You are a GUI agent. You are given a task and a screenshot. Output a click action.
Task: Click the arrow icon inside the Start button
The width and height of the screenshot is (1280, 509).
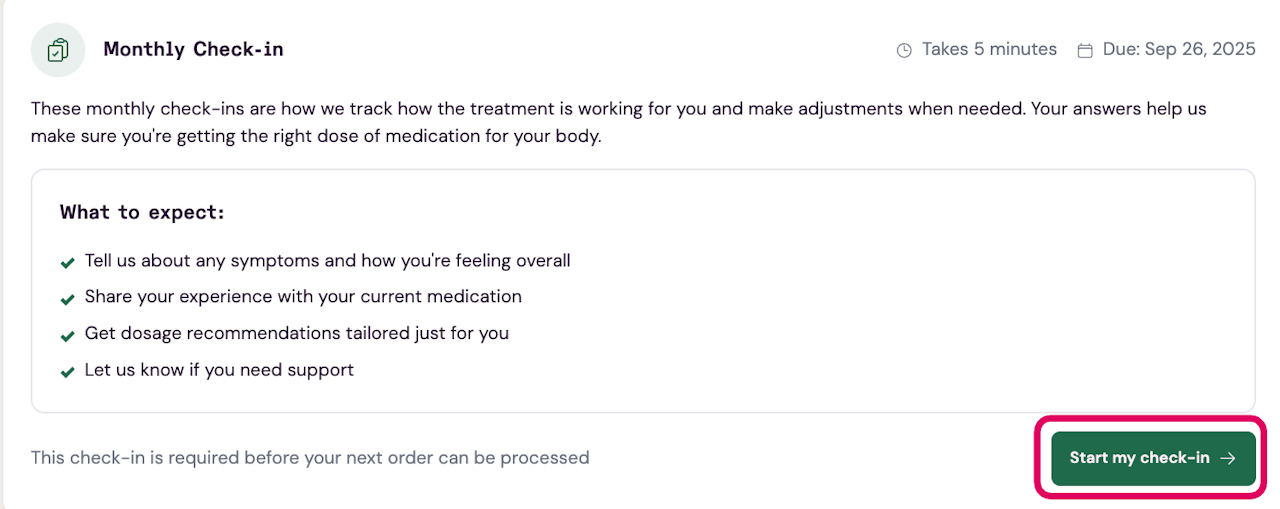[x=1229, y=458]
